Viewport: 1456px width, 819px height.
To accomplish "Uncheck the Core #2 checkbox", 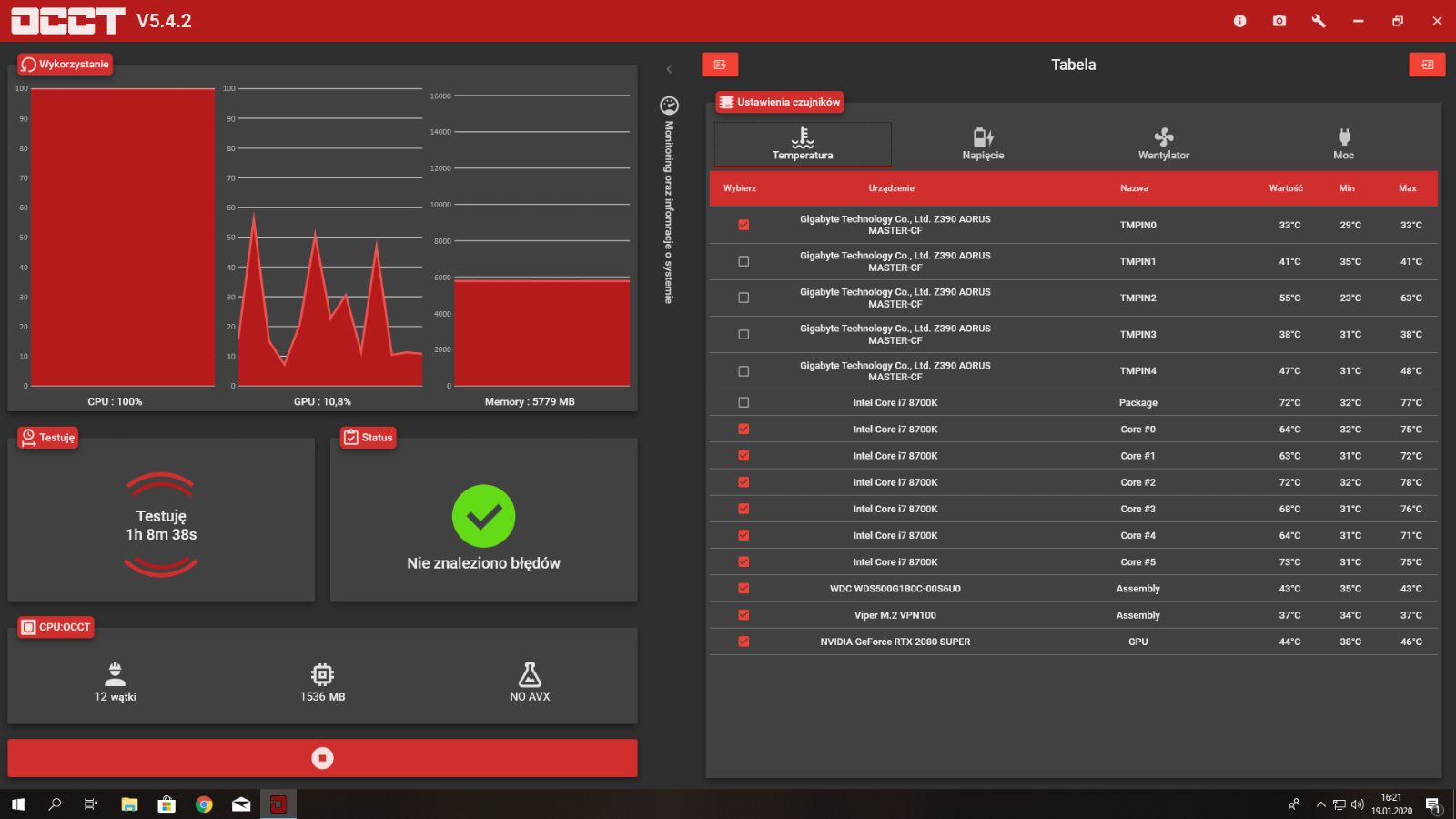I will click(743, 482).
